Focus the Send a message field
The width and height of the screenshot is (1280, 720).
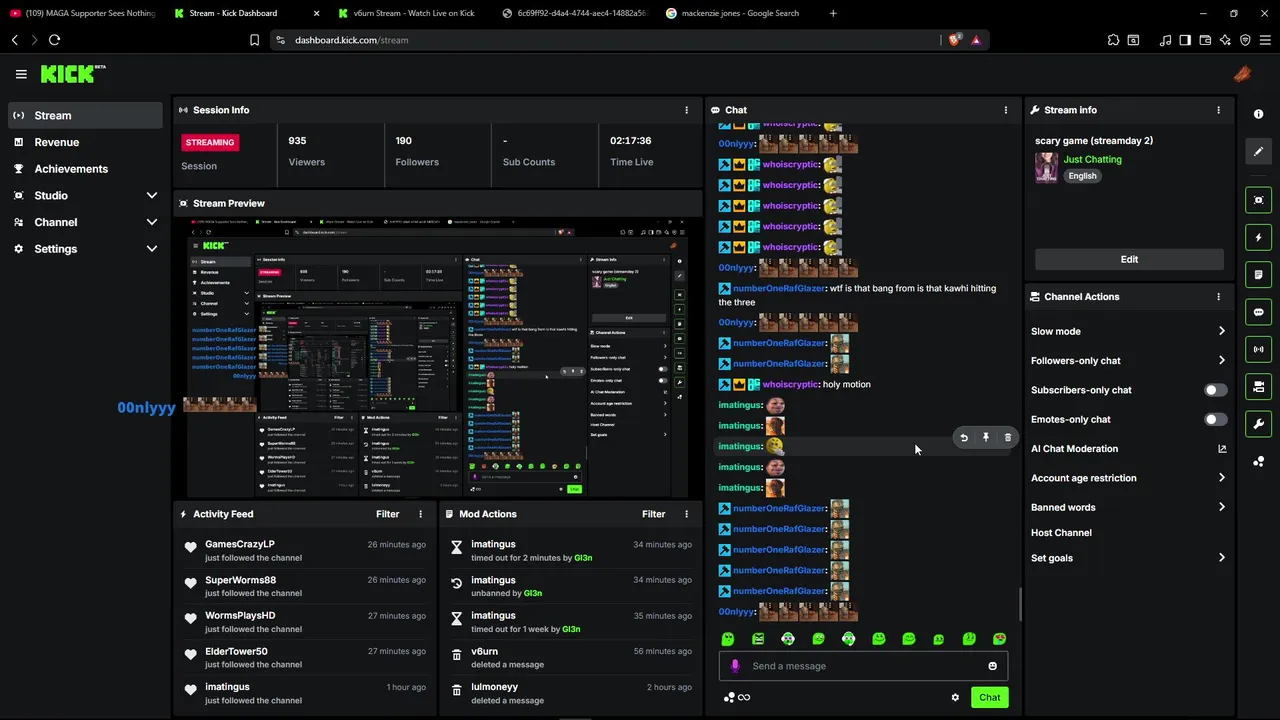coord(864,666)
